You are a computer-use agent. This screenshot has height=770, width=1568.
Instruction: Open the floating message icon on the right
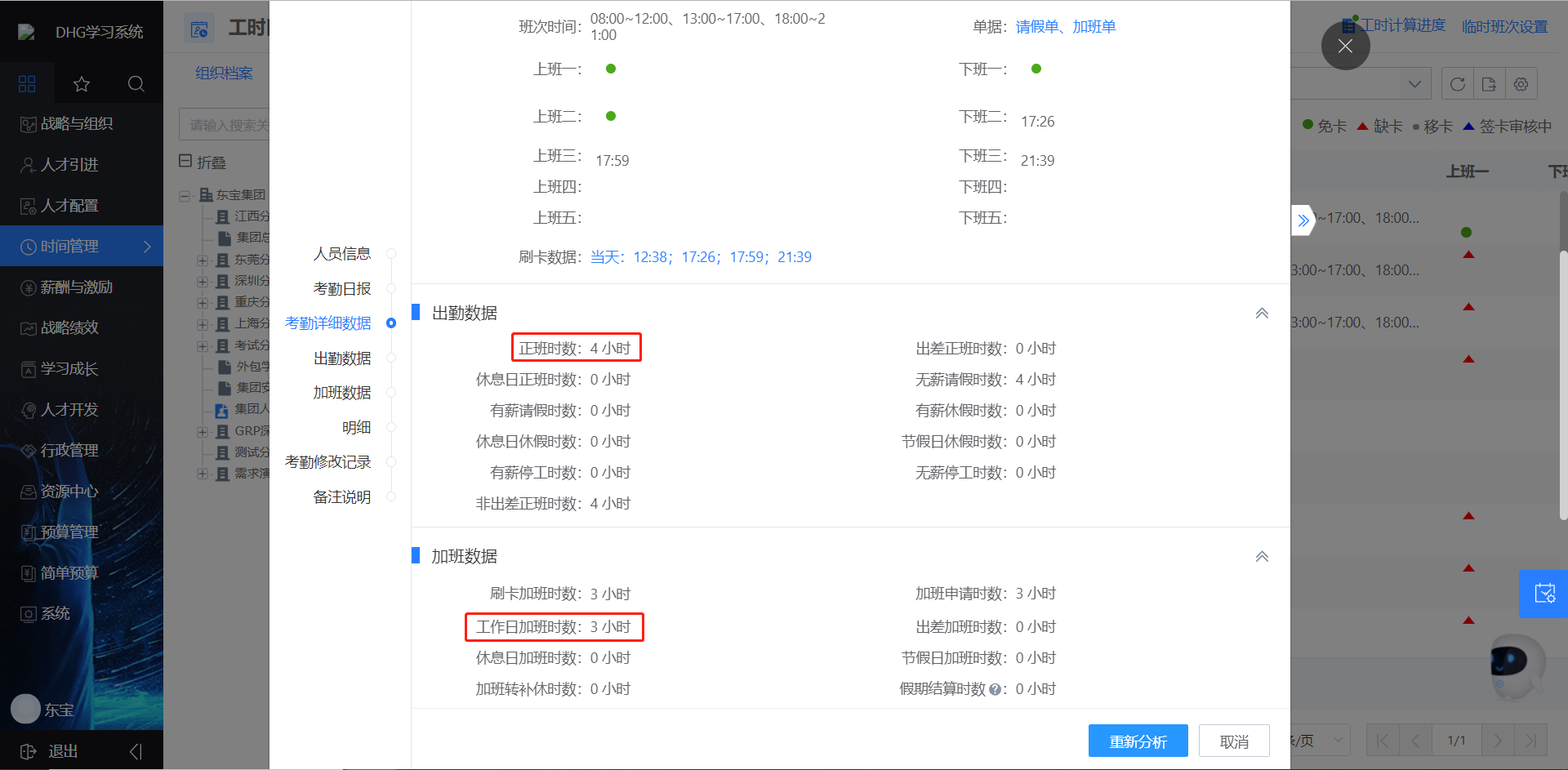pyautogui.click(x=1543, y=594)
